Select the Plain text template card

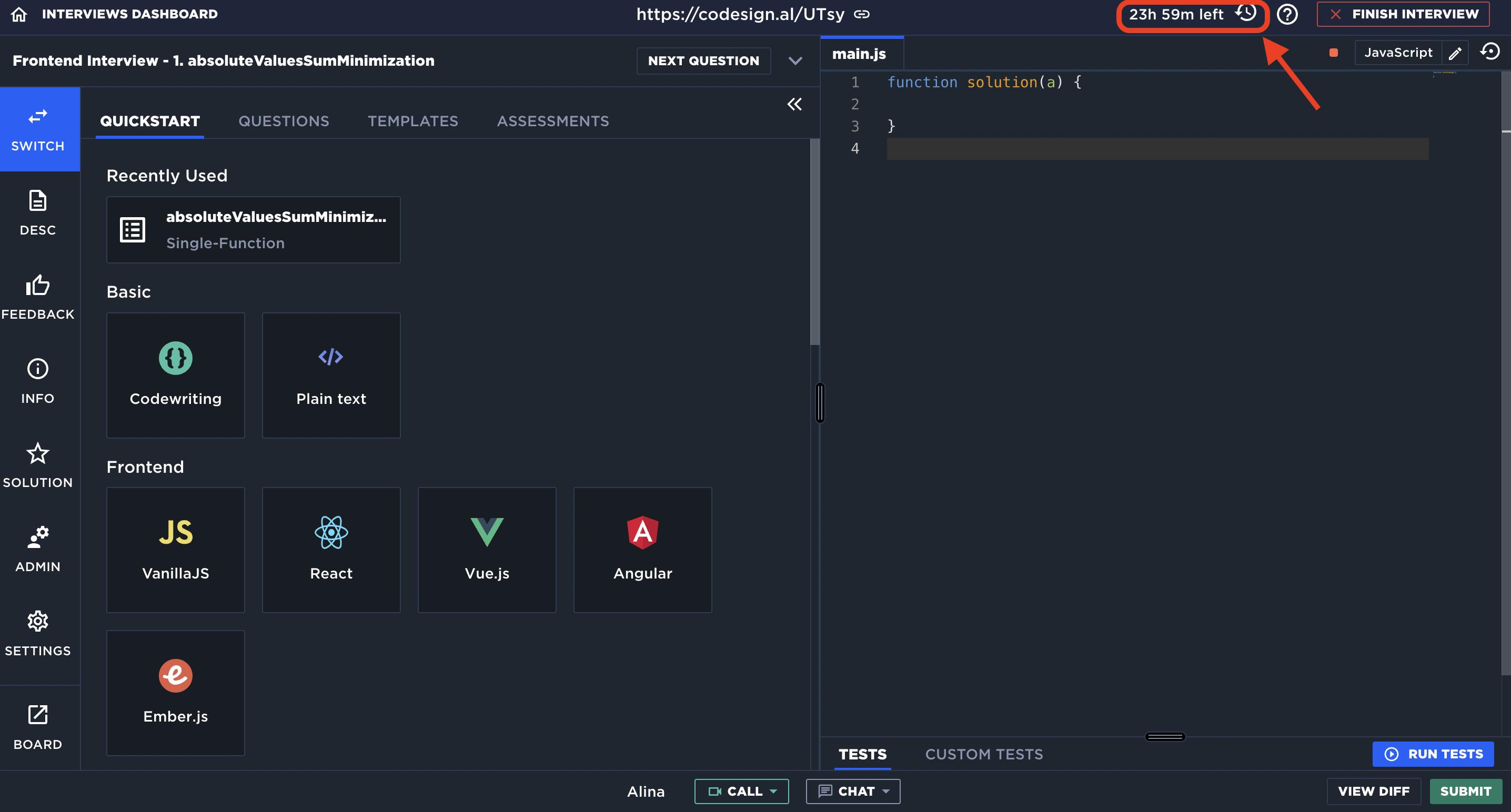(331, 375)
